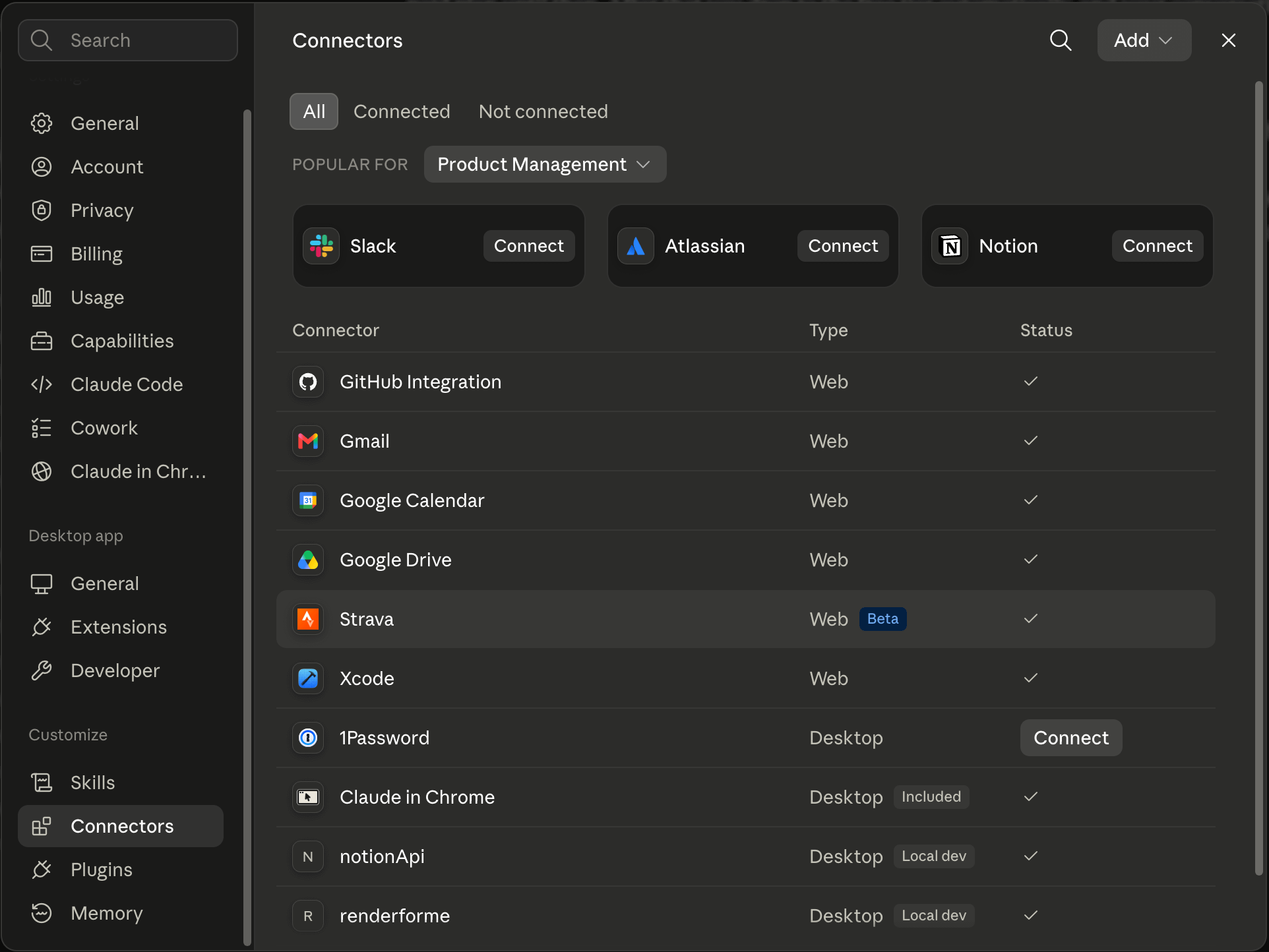Click the renderforme connector name
1269x952 pixels.
tap(394, 916)
